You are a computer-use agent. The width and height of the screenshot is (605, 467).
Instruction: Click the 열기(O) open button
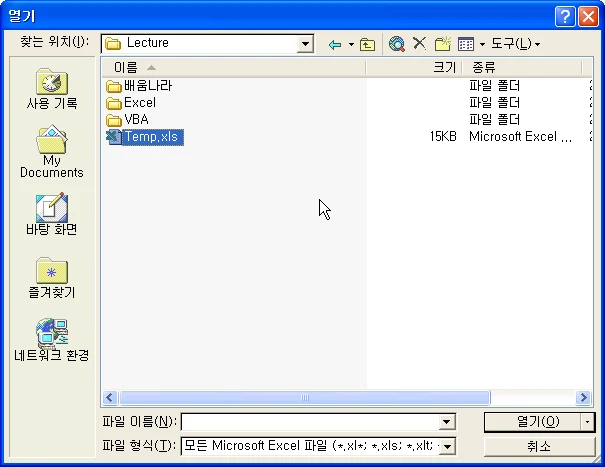532,422
